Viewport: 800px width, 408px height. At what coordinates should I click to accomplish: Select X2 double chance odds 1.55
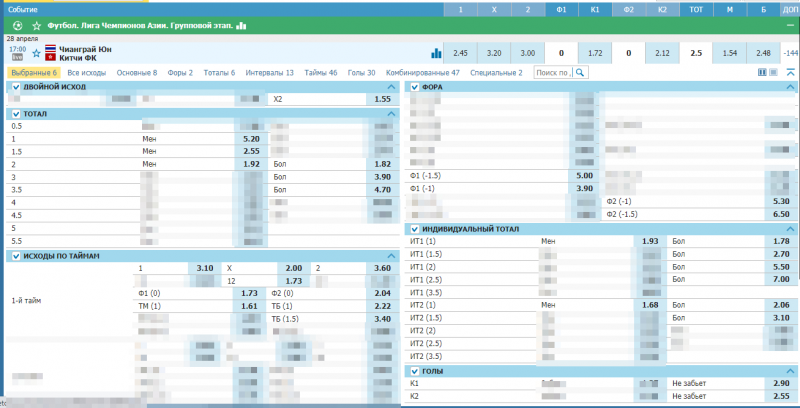coord(382,100)
